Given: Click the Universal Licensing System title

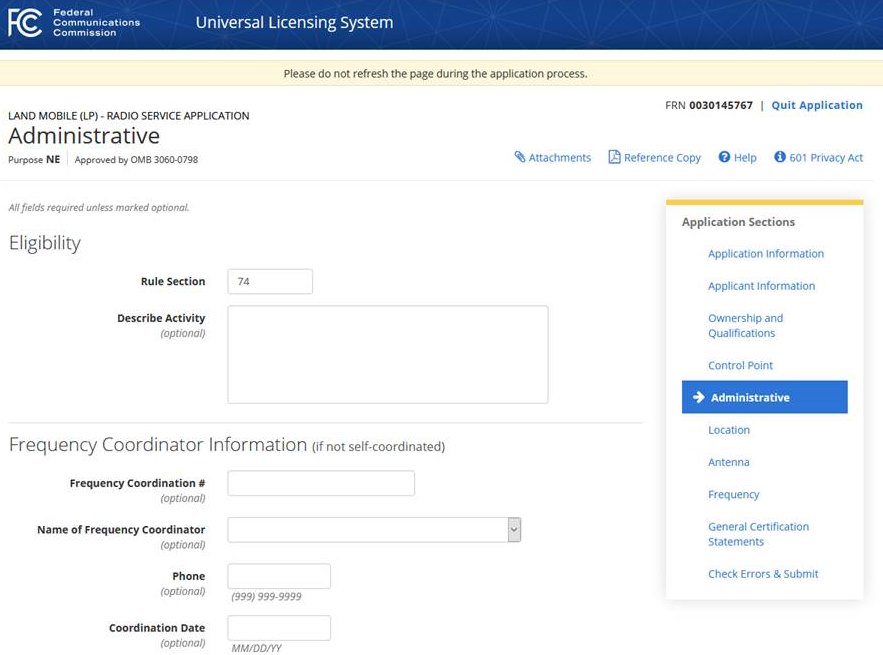Looking at the screenshot, I should click(x=295, y=23).
